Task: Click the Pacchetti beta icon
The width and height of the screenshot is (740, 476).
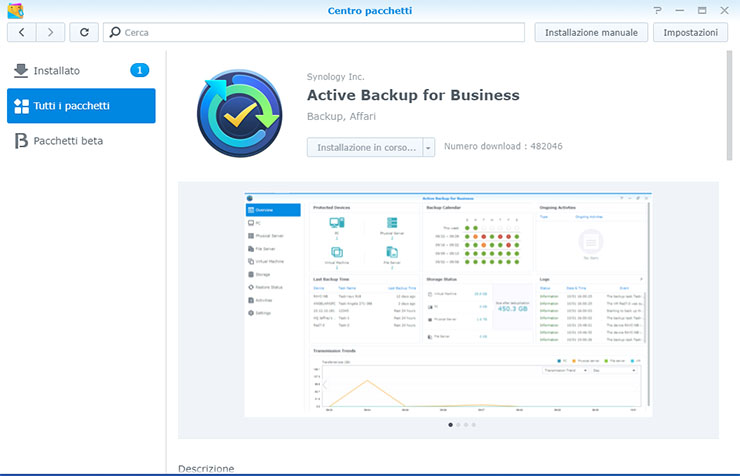Action: [x=21, y=141]
